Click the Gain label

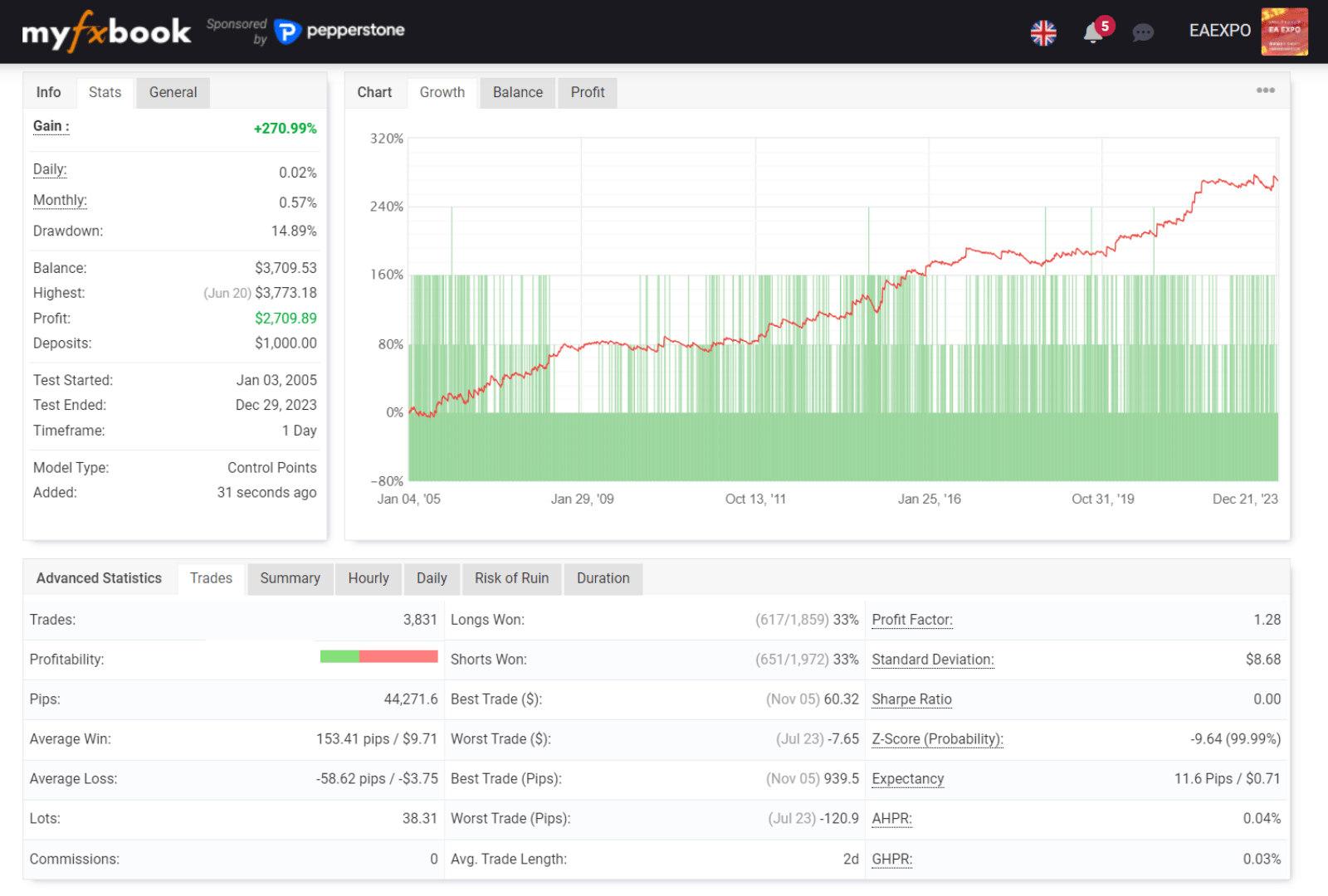[x=51, y=126]
